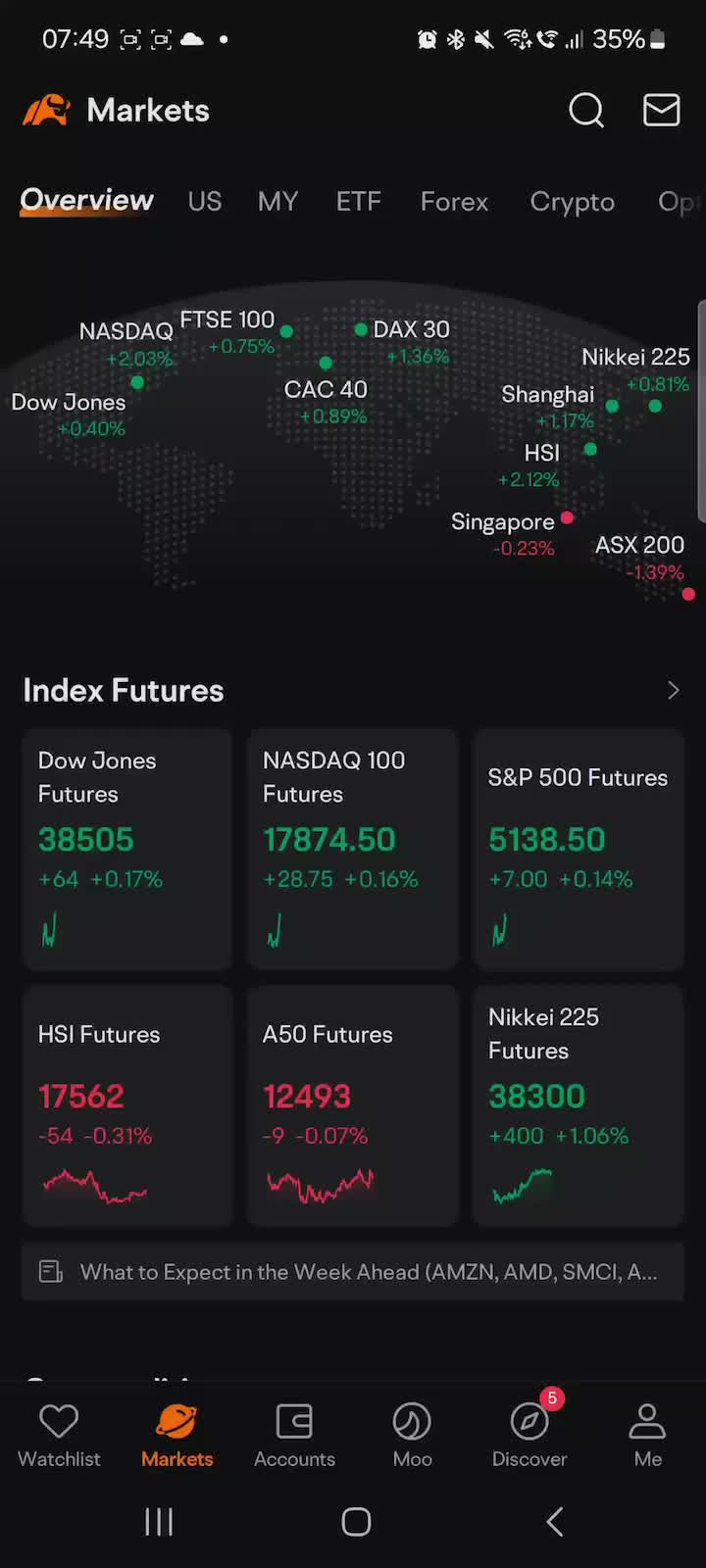Go to the Me profile icon

click(x=647, y=1422)
